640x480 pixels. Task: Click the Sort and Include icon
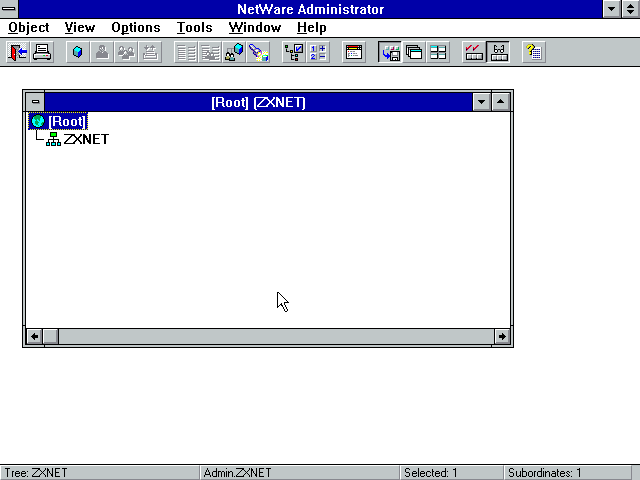click(x=318, y=52)
